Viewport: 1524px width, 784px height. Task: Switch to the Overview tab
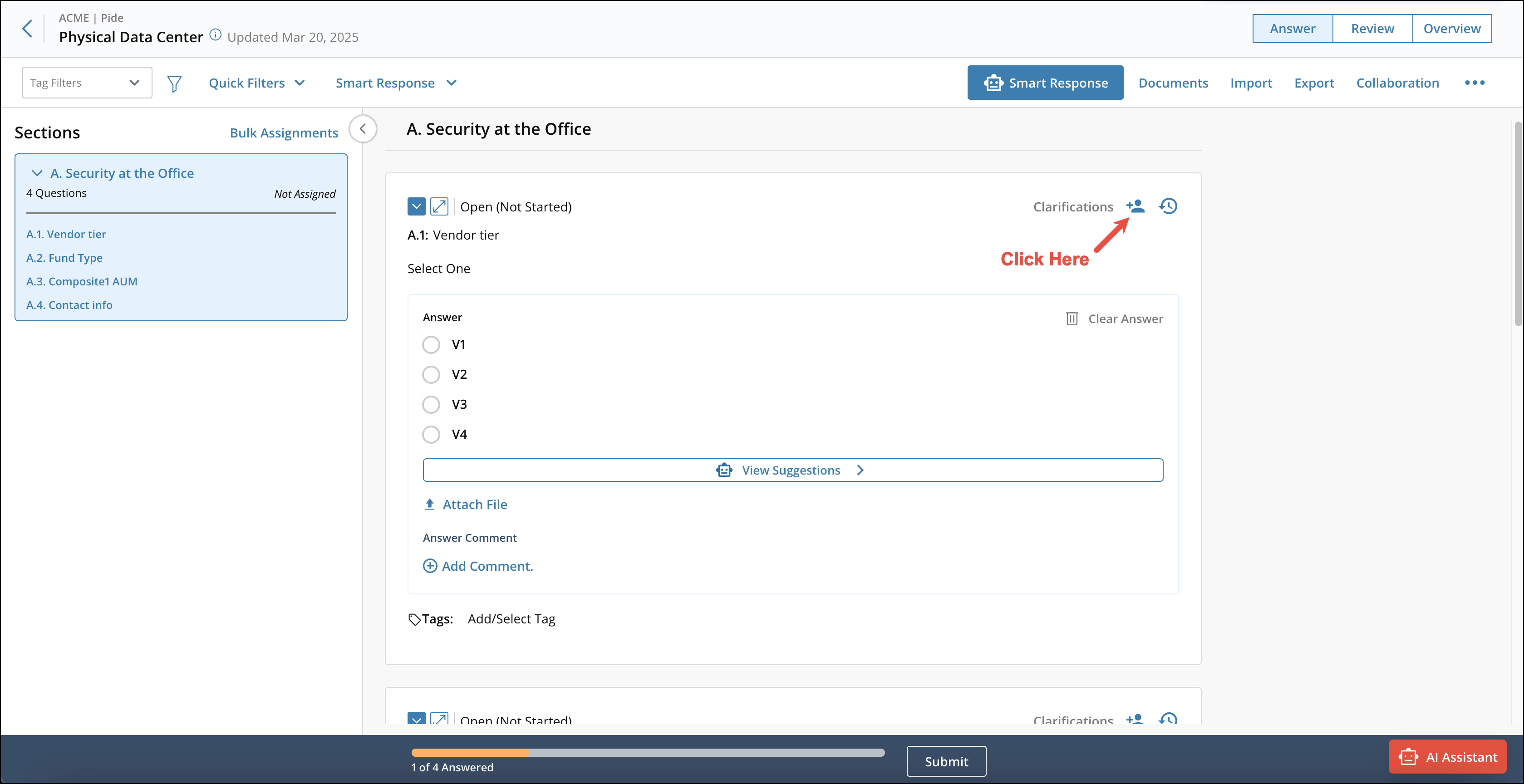coord(1451,29)
